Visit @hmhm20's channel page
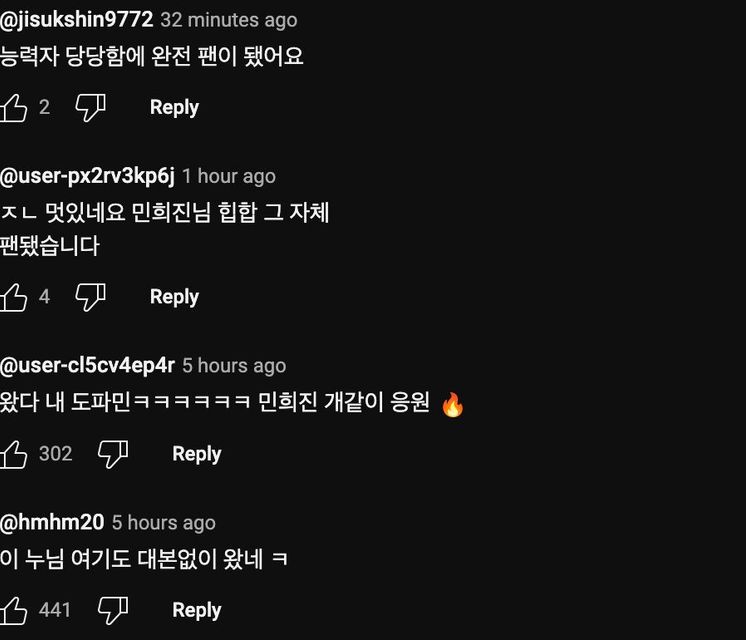 [x=52, y=522]
